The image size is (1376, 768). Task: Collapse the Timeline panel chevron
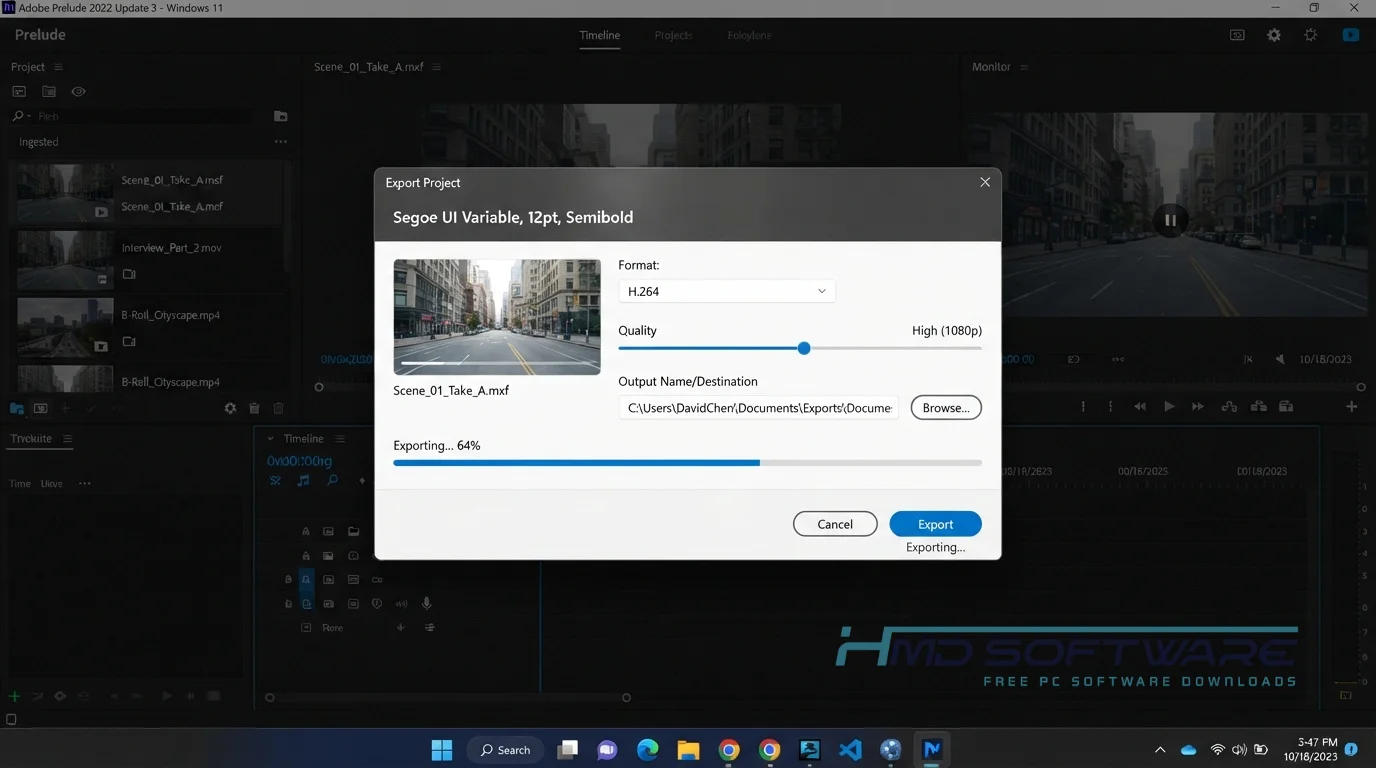270,439
